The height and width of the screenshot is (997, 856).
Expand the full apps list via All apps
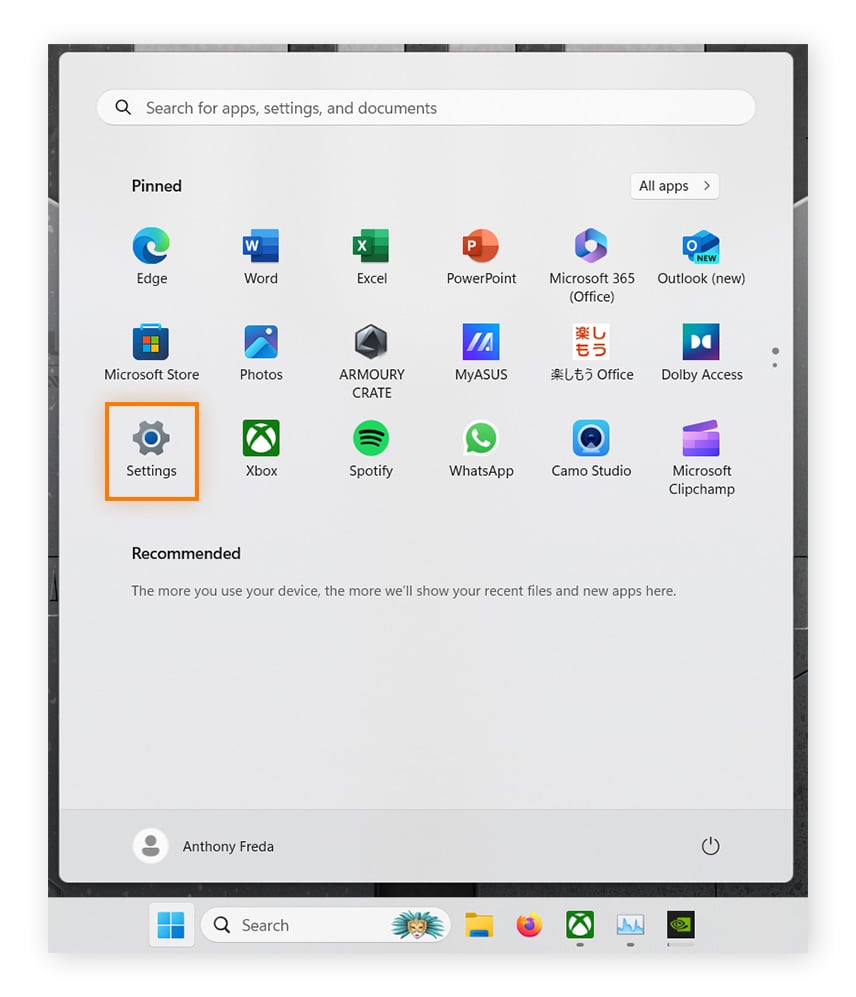coord(674,186)
